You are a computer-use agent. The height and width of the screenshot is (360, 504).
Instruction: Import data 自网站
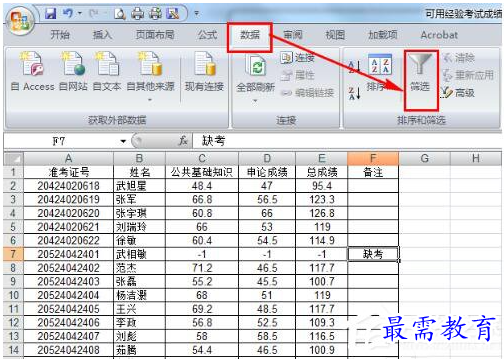73,72
